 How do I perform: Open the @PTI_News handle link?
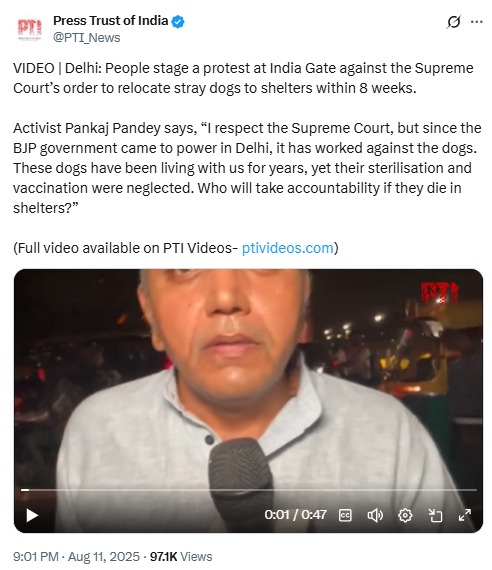tap(87, 37)
